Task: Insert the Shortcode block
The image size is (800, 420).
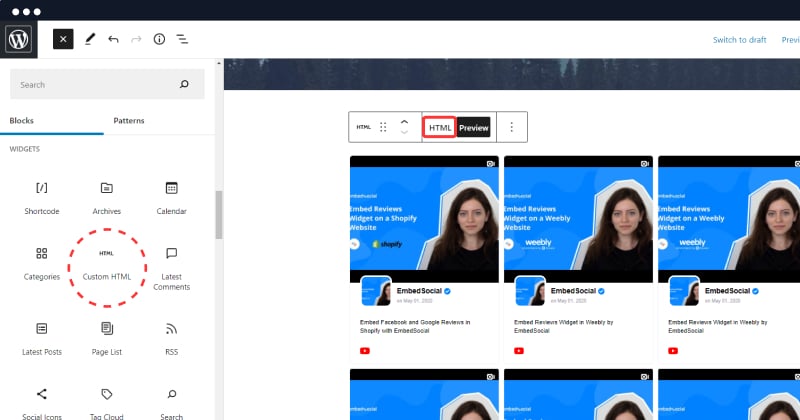Action: point(42,199)
